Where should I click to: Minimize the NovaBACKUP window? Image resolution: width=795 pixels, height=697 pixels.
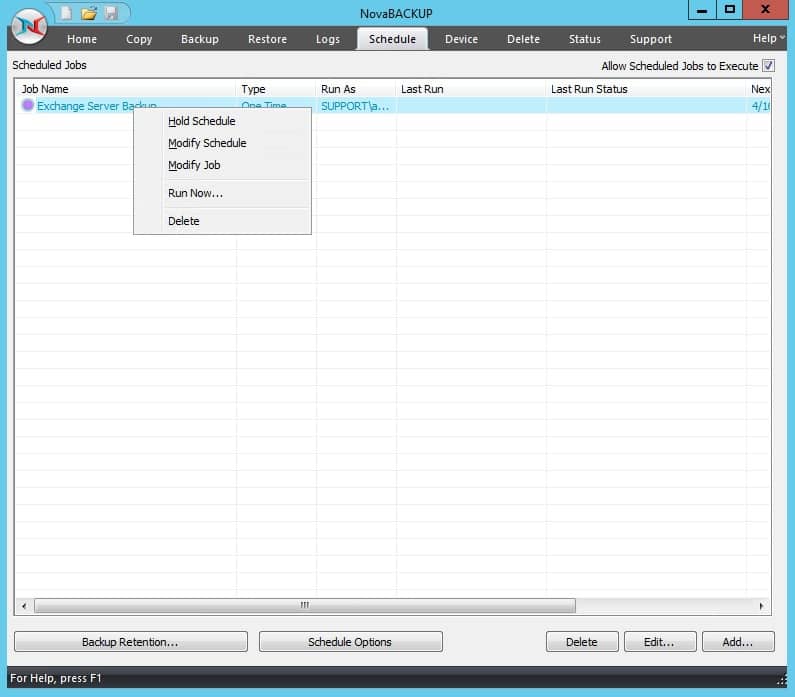pyautogui.click(x=702, y=10)
